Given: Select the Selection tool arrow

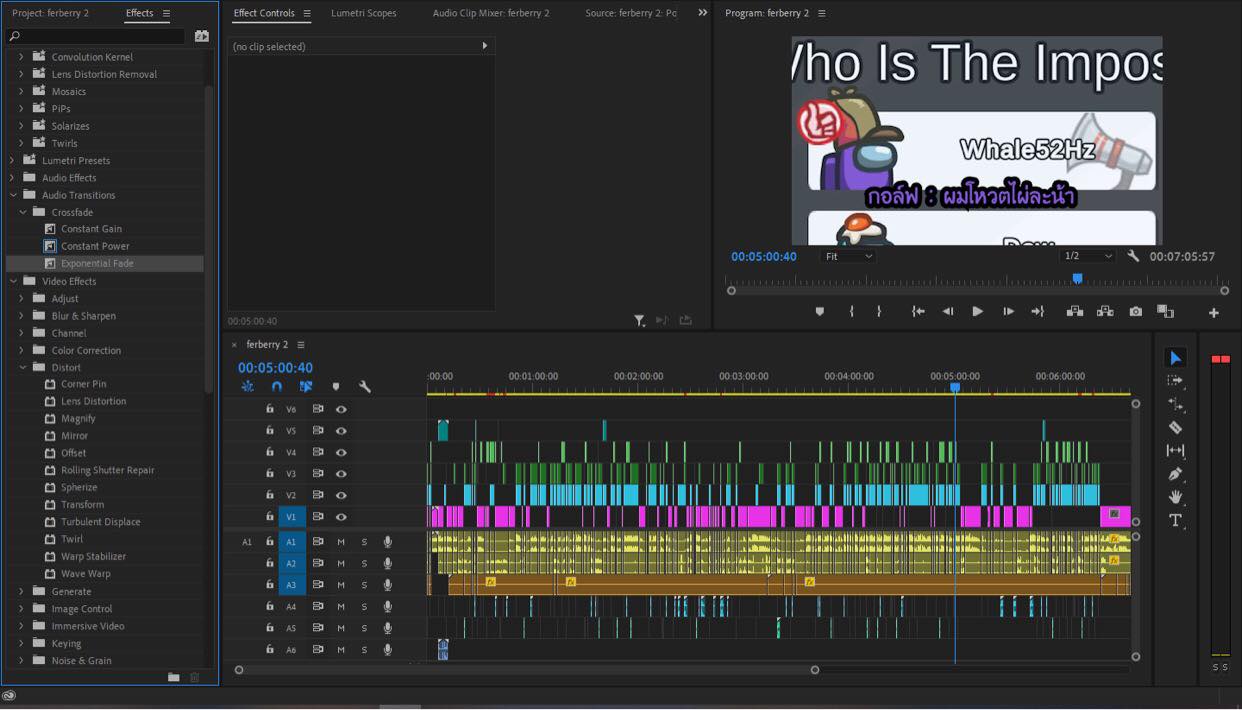Looking at the screenshot, I should click(x=1175, y=358).
